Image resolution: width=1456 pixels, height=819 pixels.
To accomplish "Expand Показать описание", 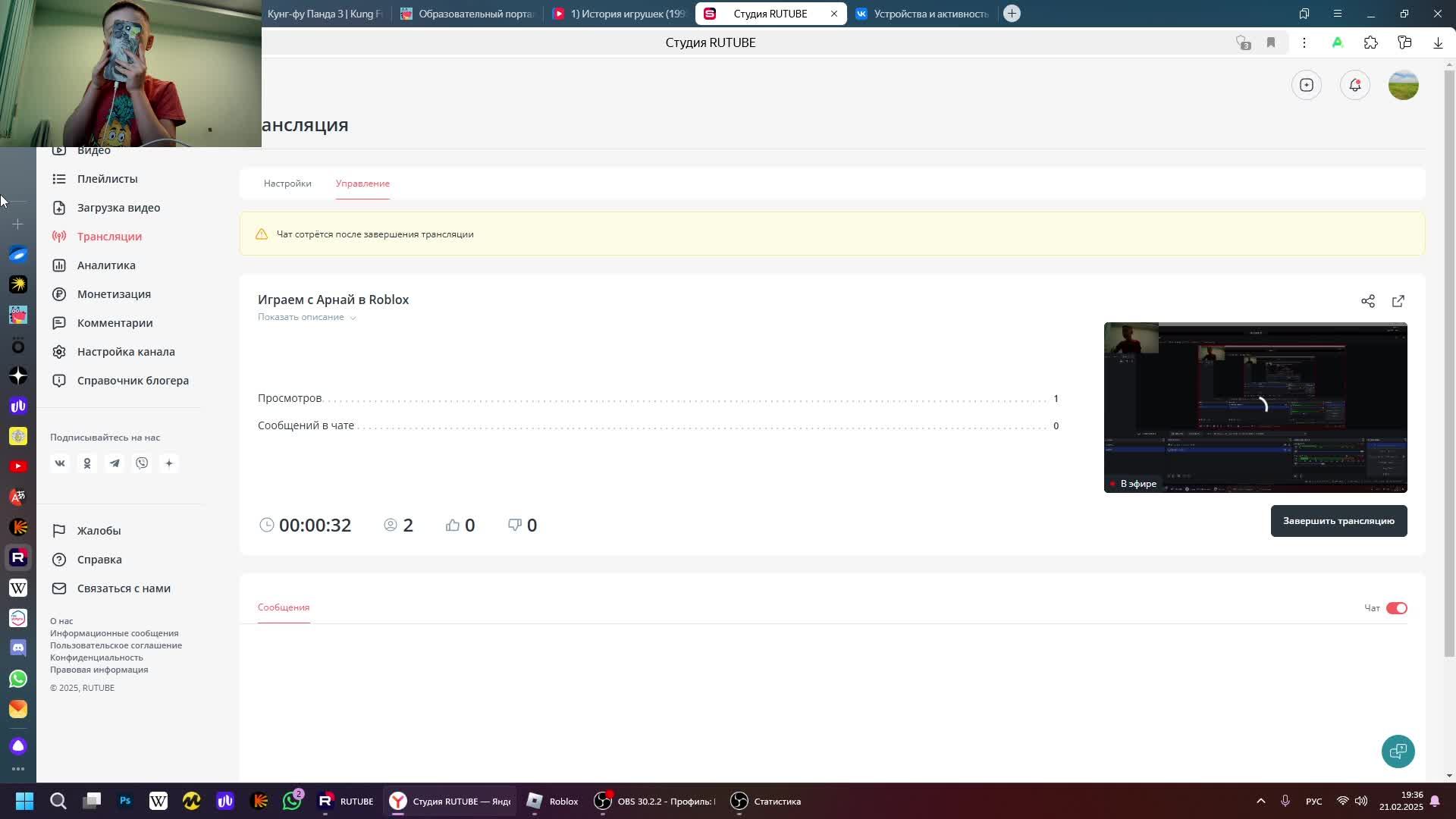I will click(306, 317).
